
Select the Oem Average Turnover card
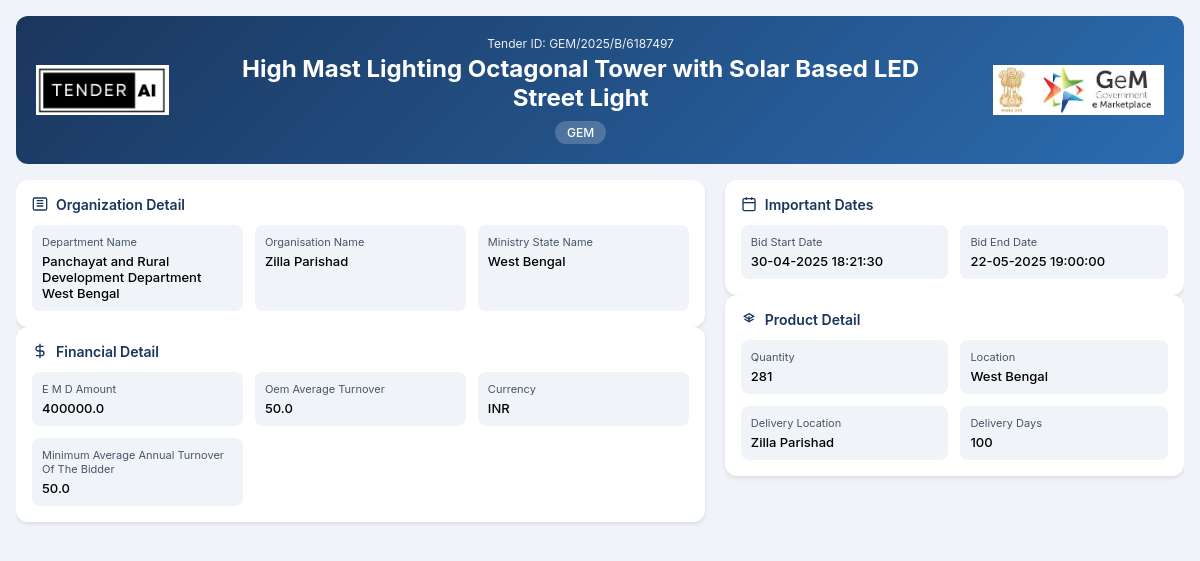coord(360,399)
